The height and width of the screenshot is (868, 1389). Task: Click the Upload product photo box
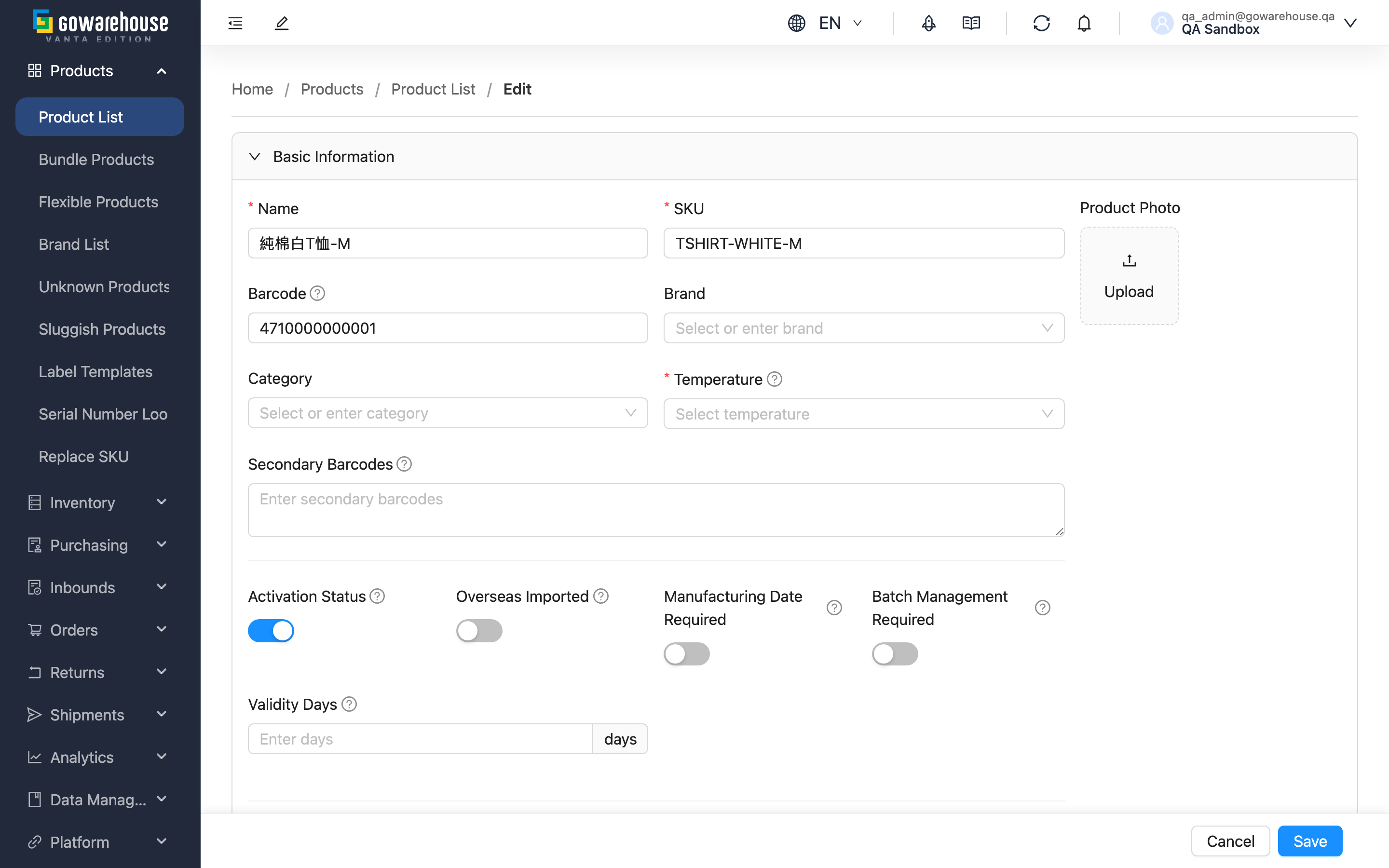(1129, 276)
